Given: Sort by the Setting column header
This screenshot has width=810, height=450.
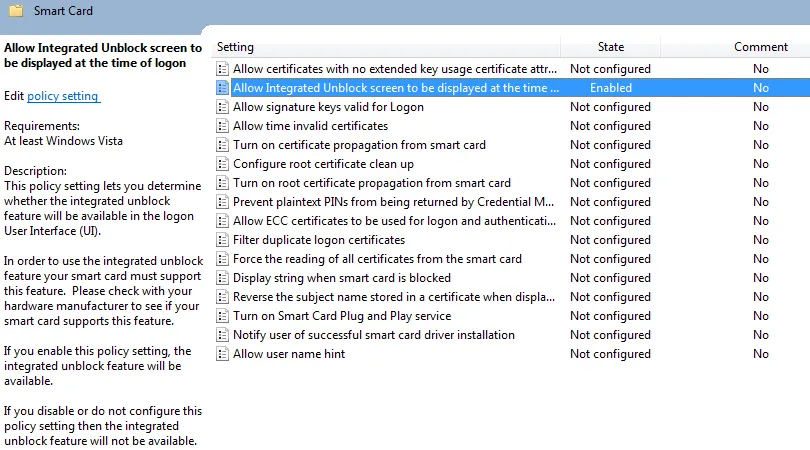Looking at the screenshot, I should tap(387, 47).
